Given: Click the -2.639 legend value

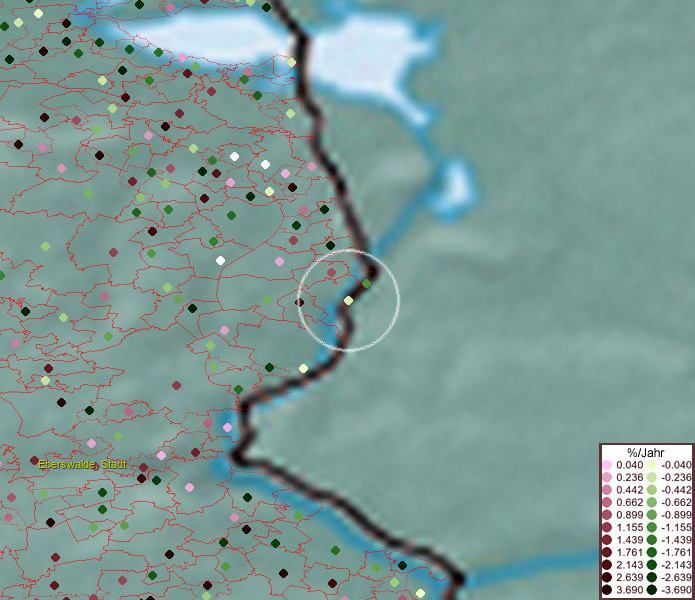Looking at the screenshot, I should click(x=676, y=577).
